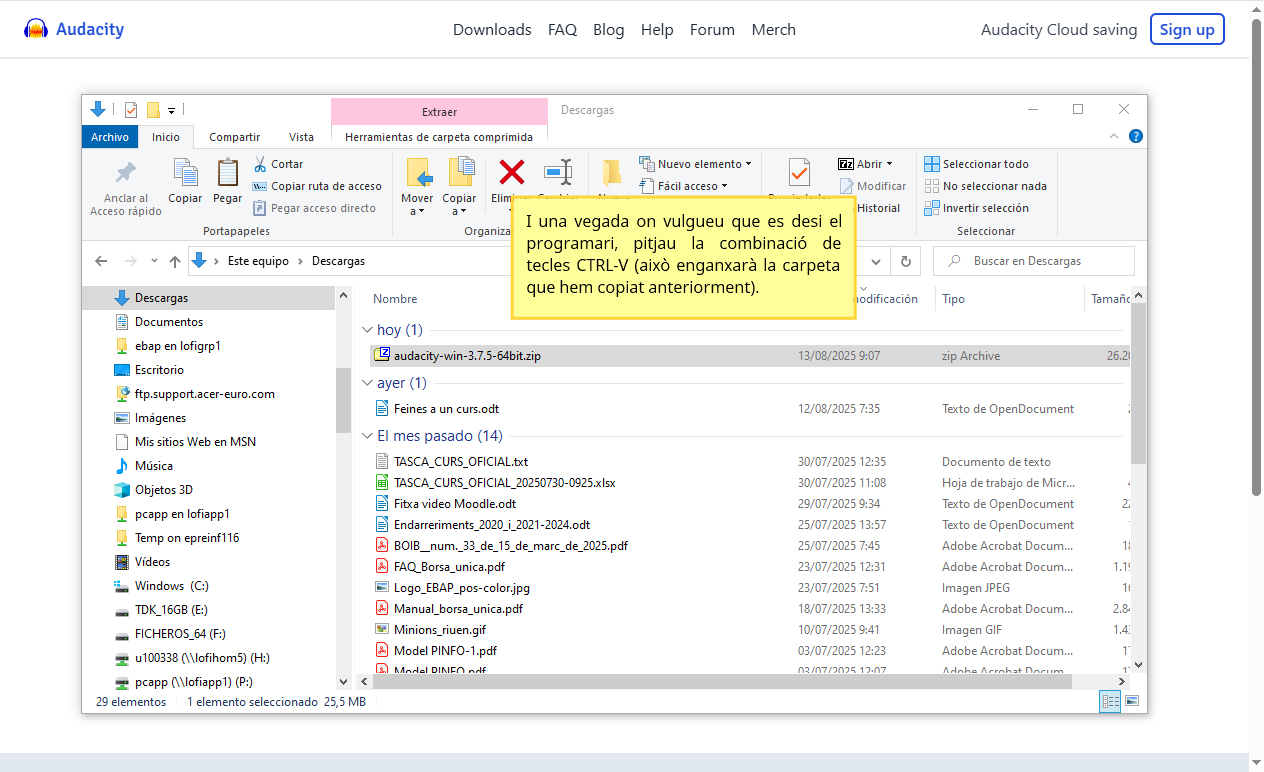Select the Vista ribbon tab

point(301,137)
